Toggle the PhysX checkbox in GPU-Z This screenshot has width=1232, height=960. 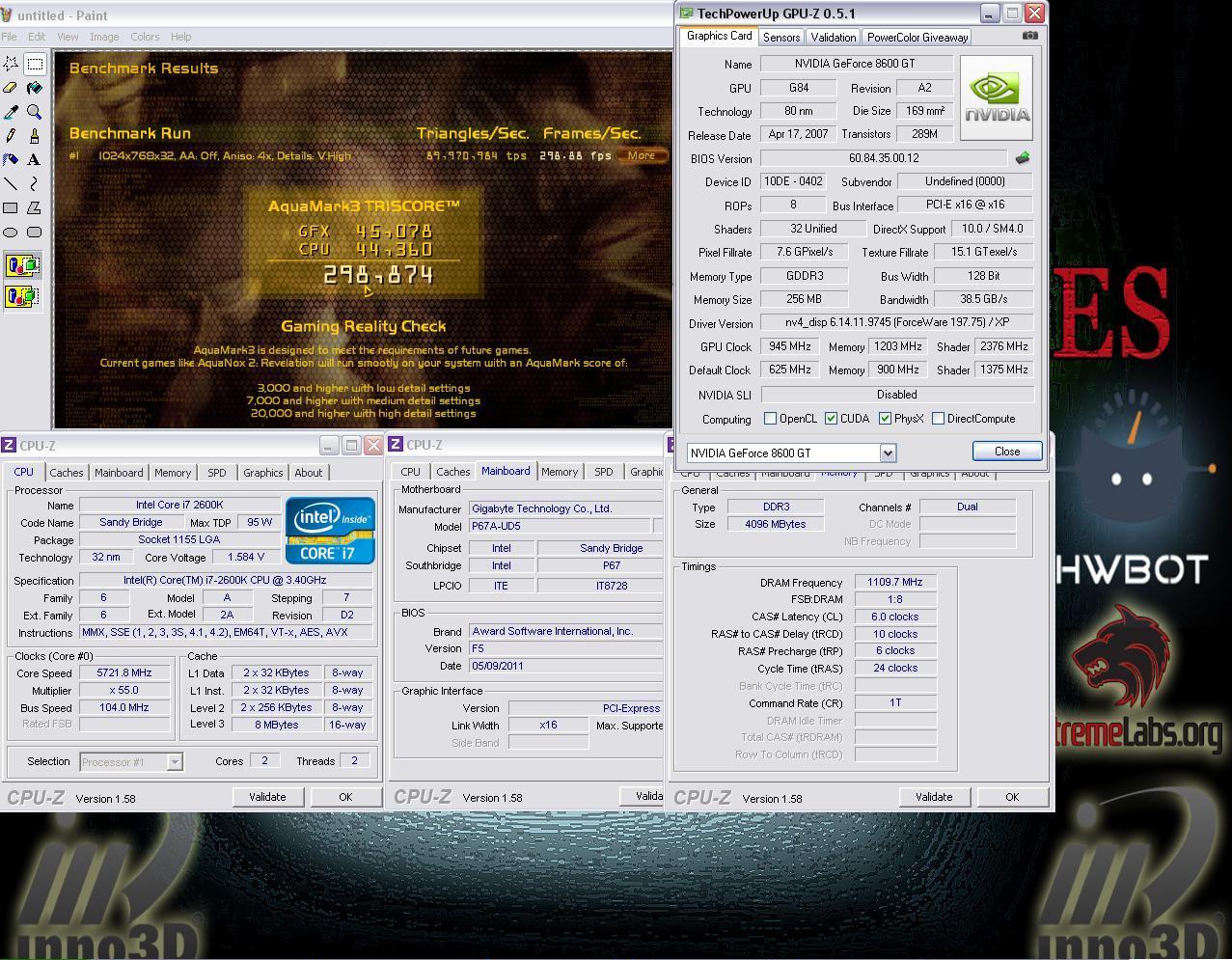tap(885, 419)
